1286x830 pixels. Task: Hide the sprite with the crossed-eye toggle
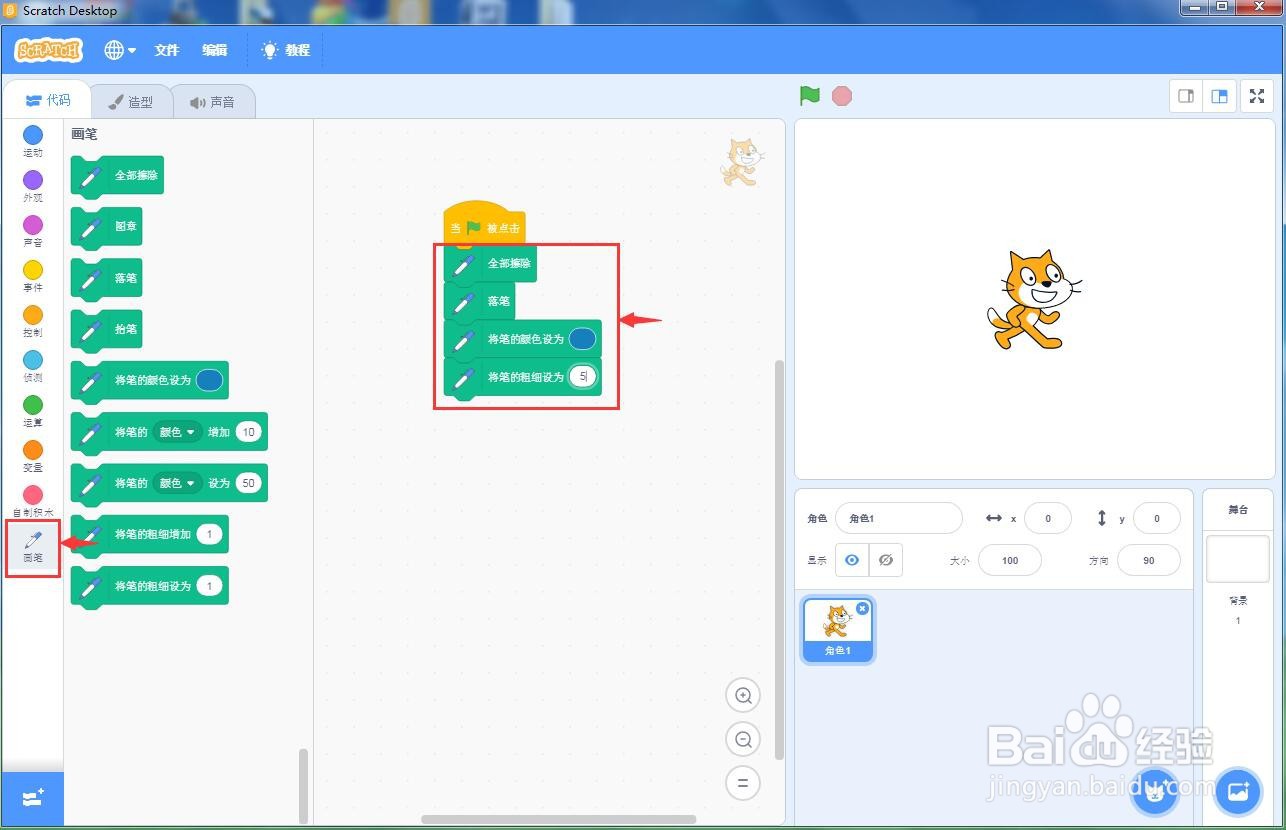886,560
